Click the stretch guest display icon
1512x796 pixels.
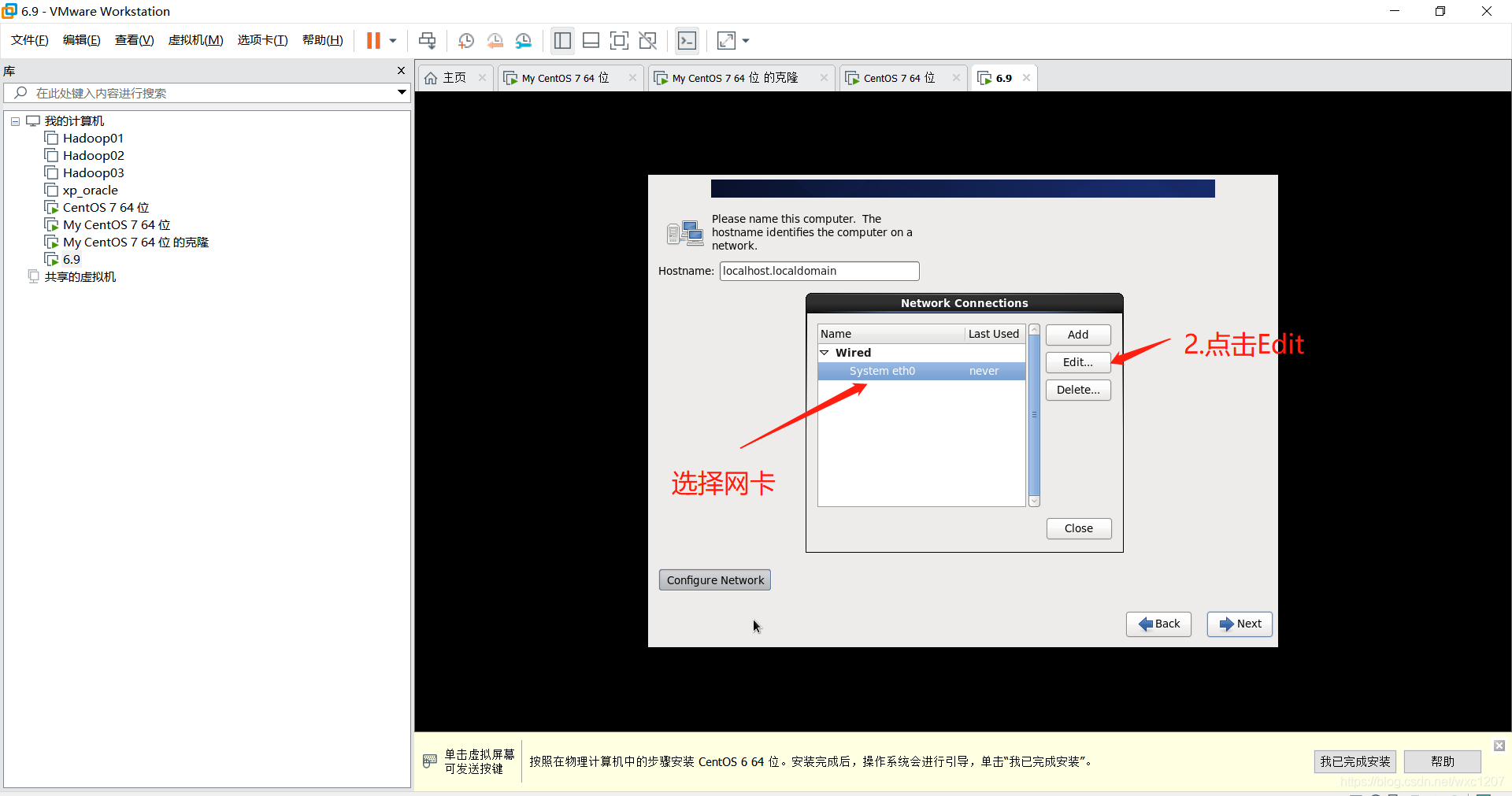click(x=727, y=40)
